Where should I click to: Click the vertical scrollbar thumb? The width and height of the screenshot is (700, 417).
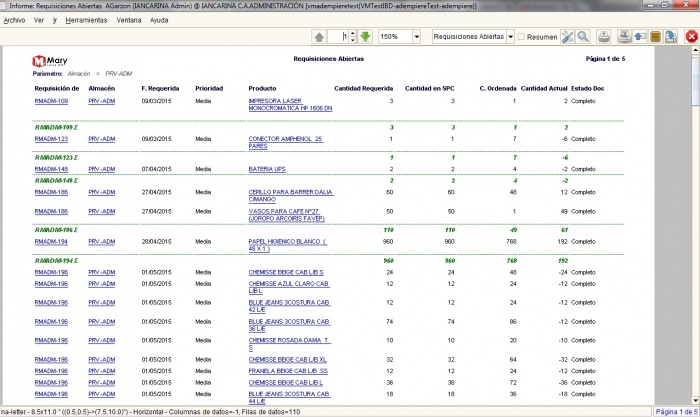[696, 80]
